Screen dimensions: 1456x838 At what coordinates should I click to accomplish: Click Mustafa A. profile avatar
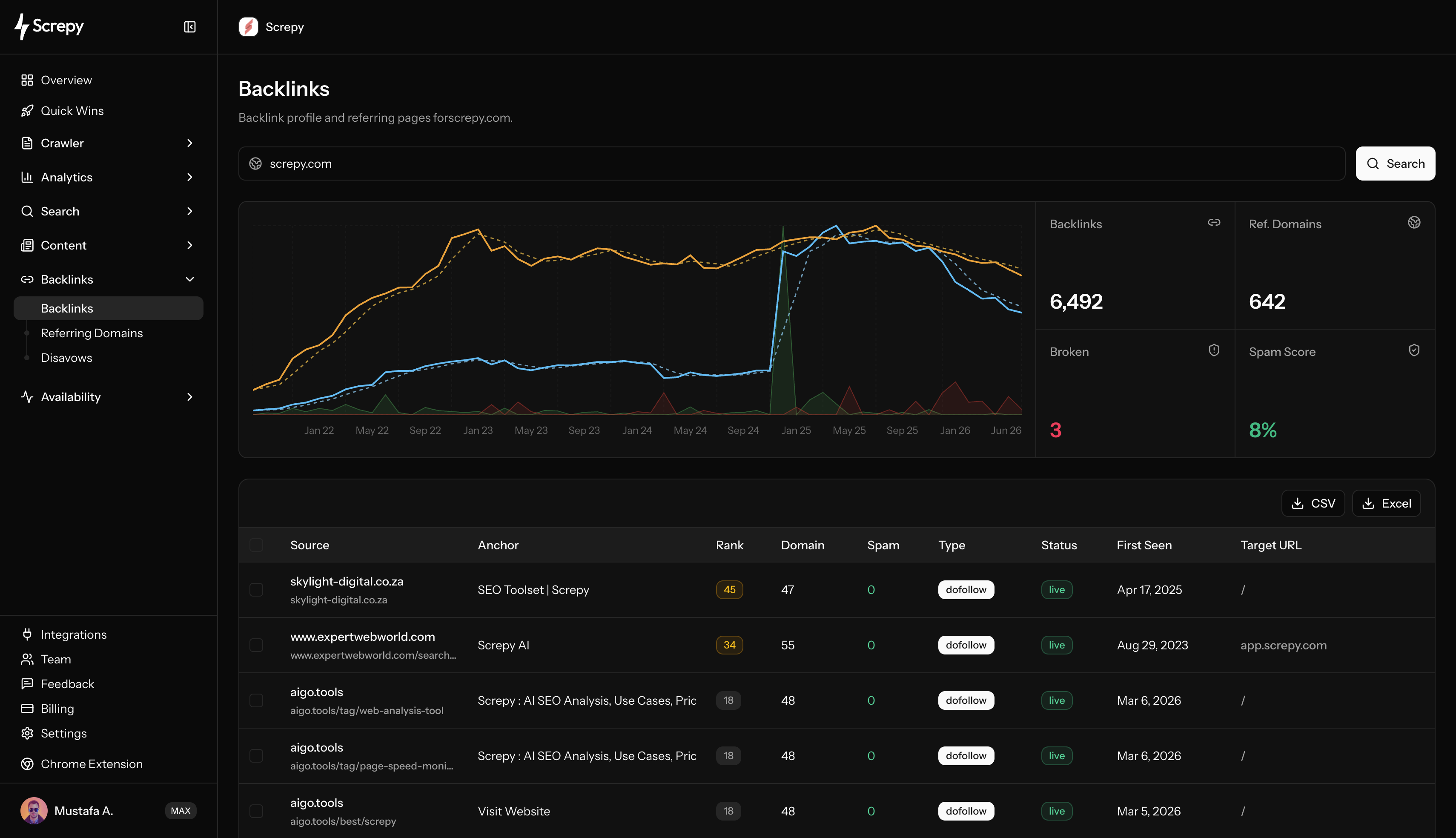pyautogui.click(x=34, y=810)
